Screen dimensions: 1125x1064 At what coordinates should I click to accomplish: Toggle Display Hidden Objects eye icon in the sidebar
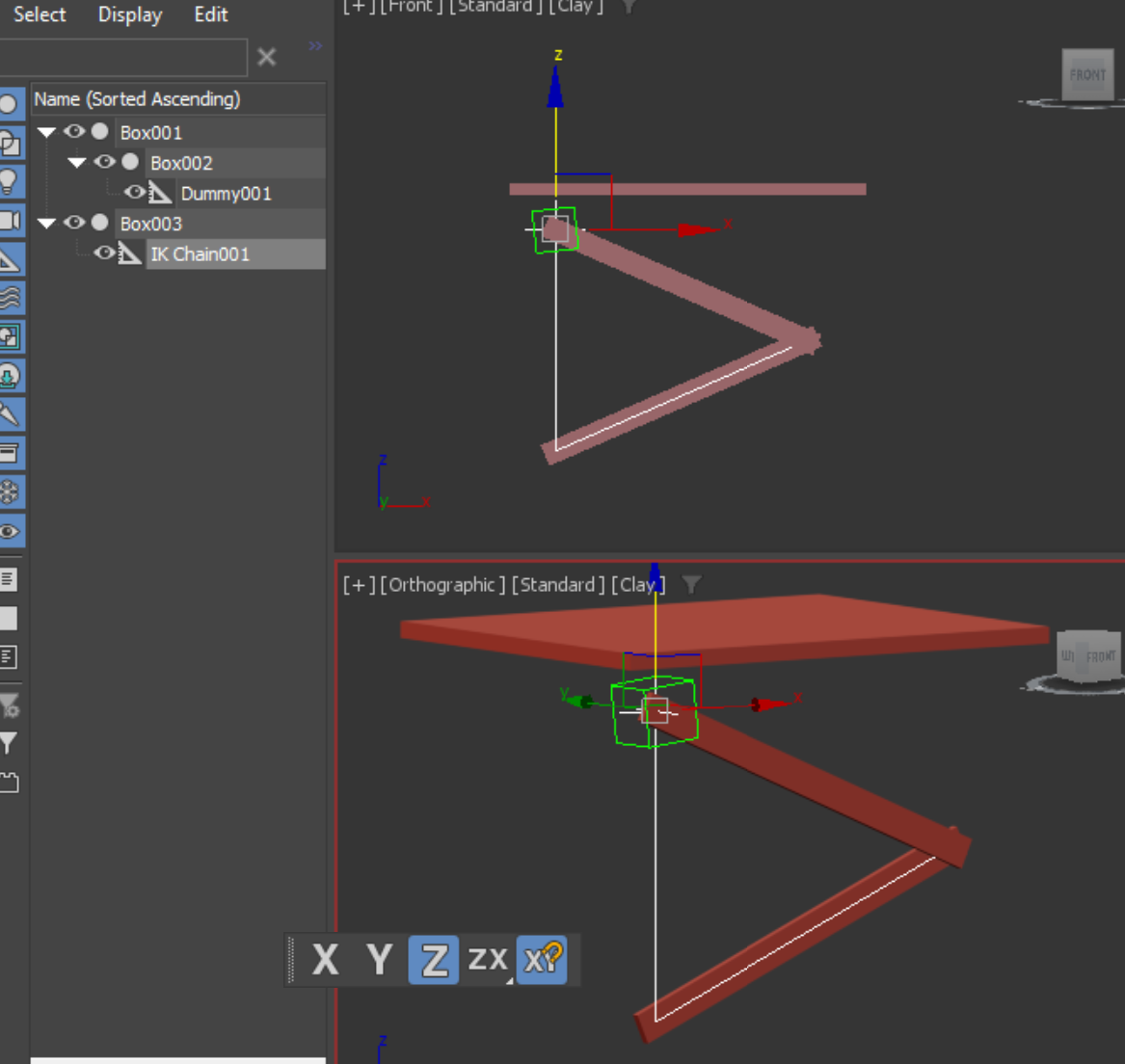pos(10,531)
